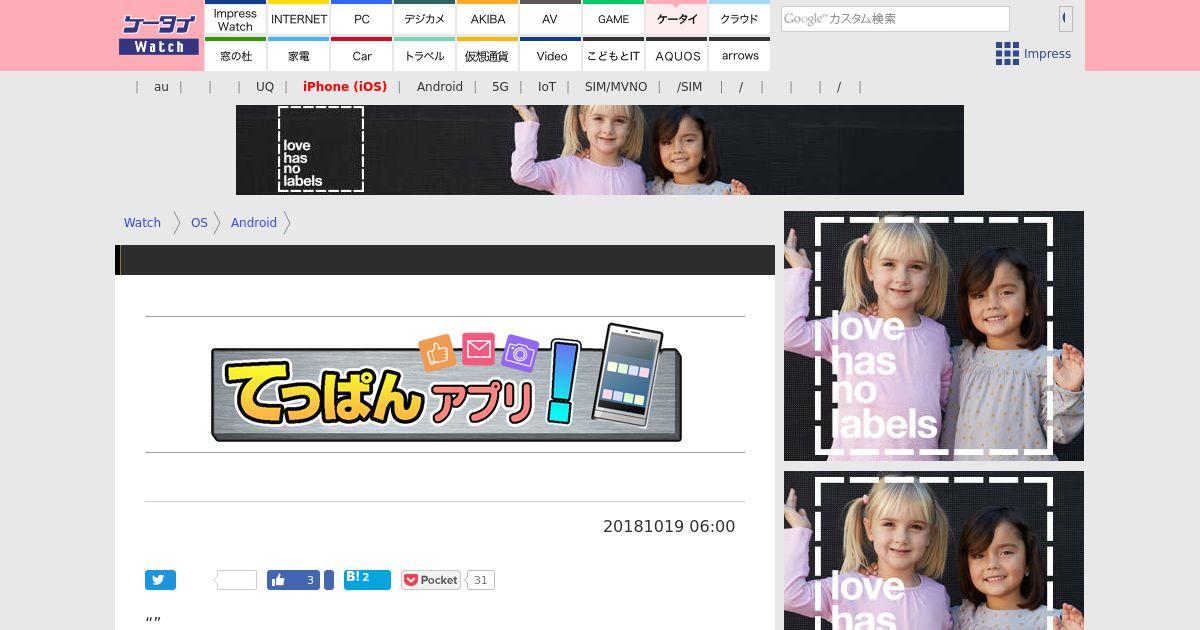Save article to Pocket

431,580
